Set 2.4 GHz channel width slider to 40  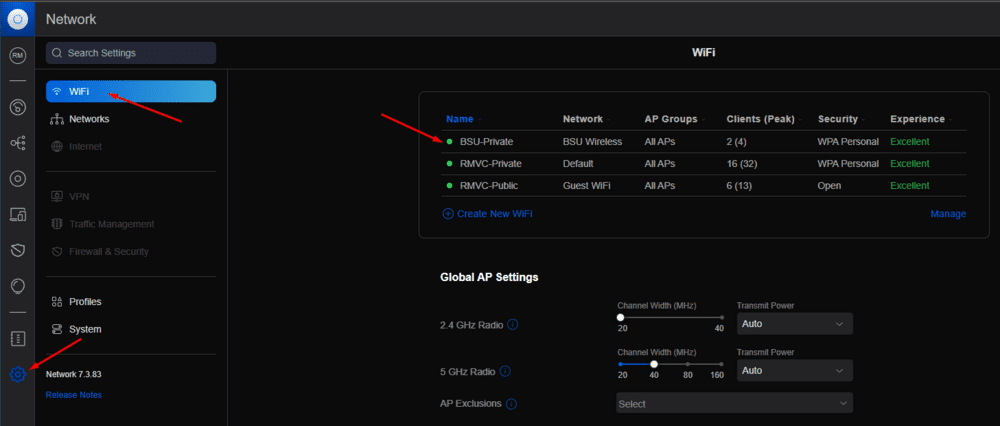tap(722, 317)
